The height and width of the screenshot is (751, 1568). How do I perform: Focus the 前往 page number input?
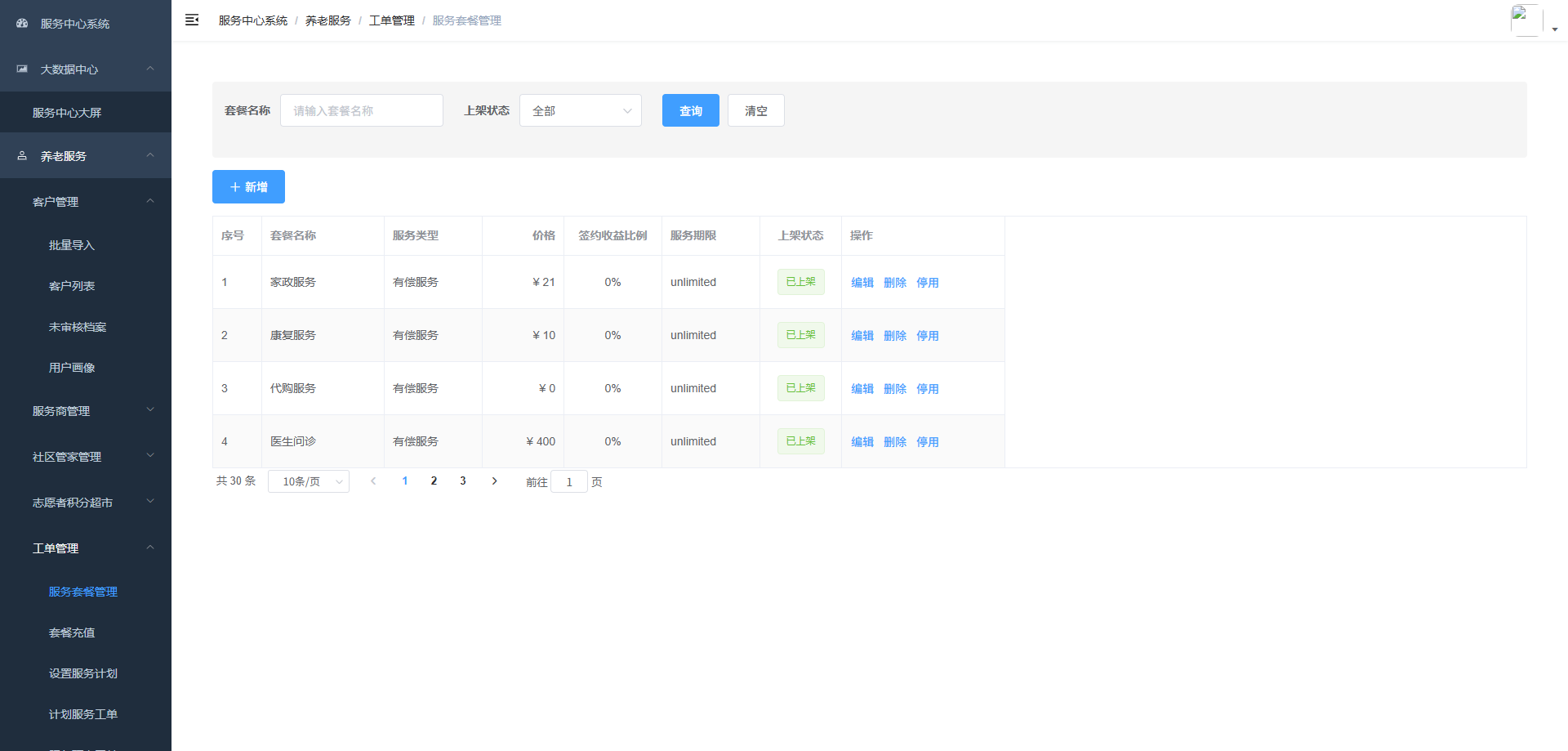tap(569, 481)
